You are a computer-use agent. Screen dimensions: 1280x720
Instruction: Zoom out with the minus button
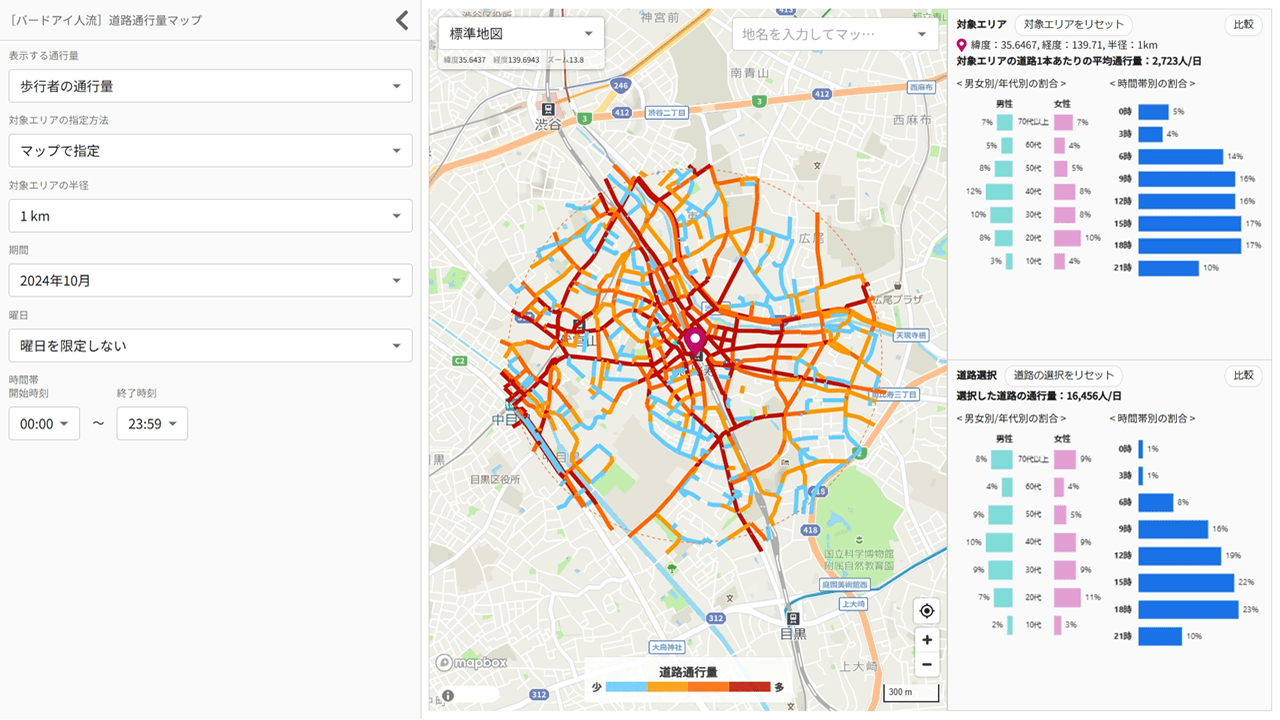(x=927, y=665)
